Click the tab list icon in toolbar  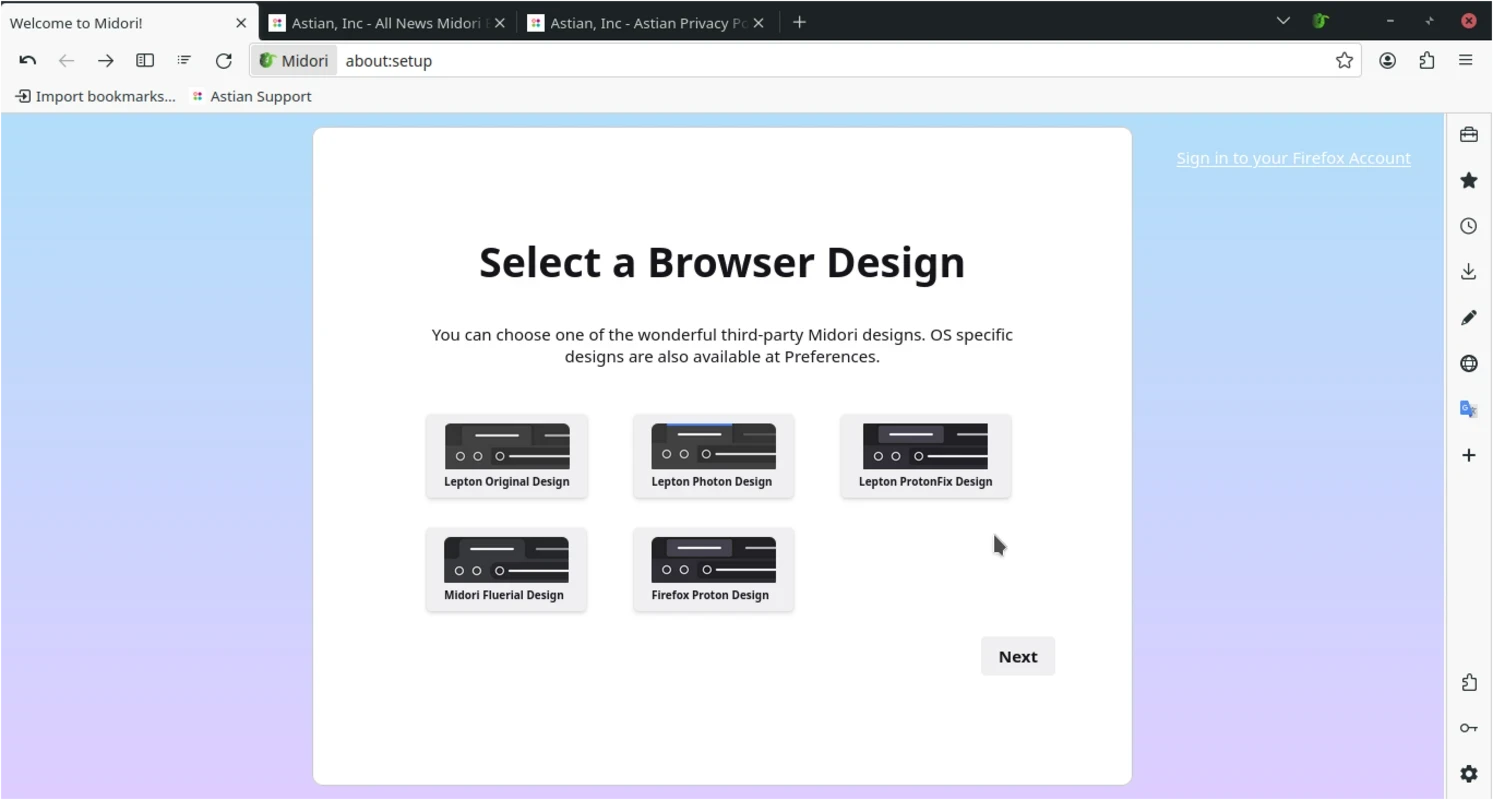tap(184, 61)
